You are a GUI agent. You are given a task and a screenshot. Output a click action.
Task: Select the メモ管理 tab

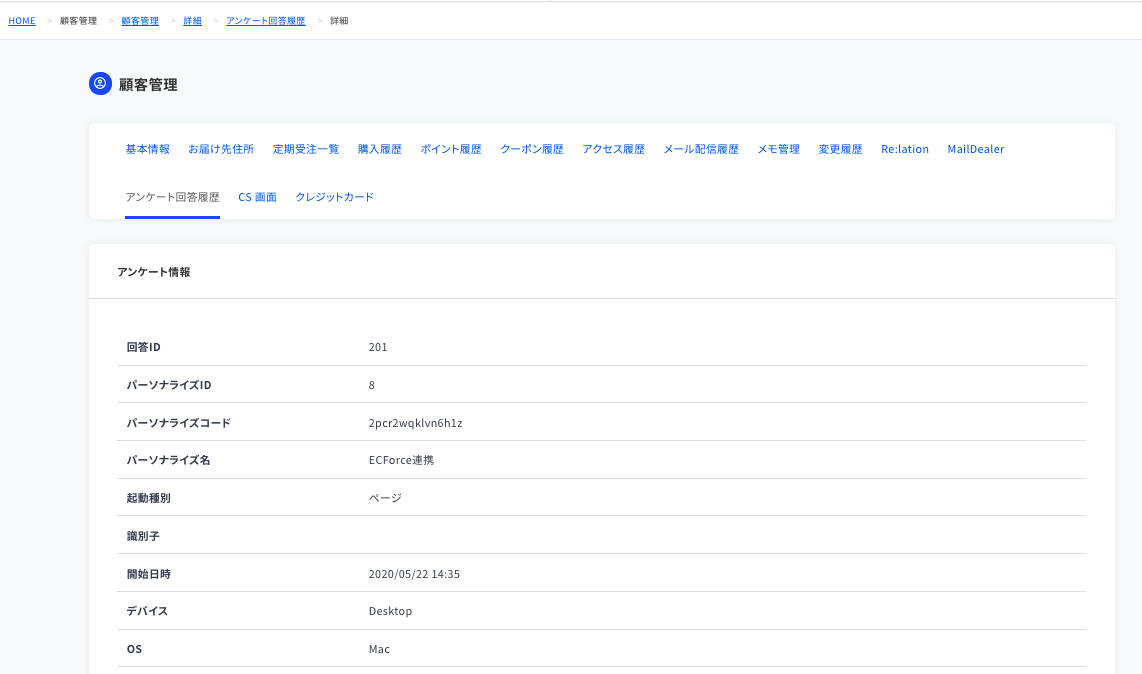[x=779, y=149]
